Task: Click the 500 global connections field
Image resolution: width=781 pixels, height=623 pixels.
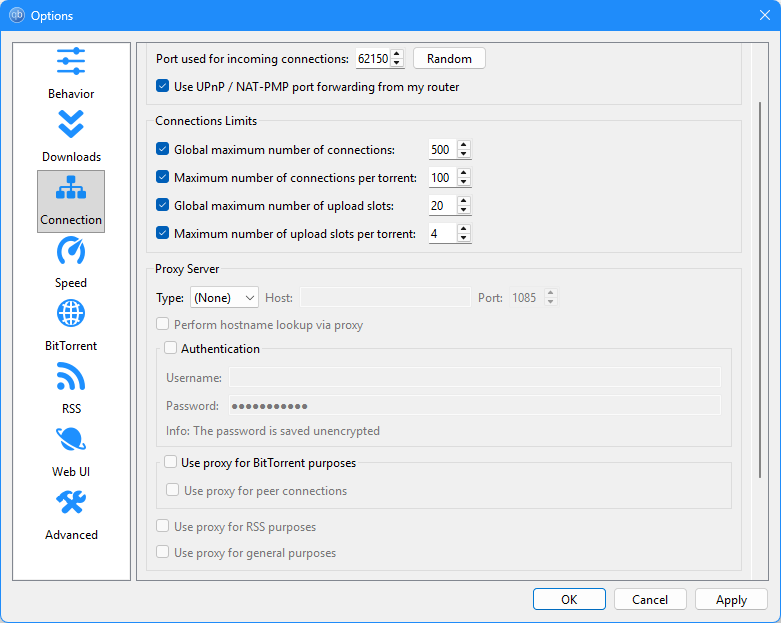Action: [443, 149]
